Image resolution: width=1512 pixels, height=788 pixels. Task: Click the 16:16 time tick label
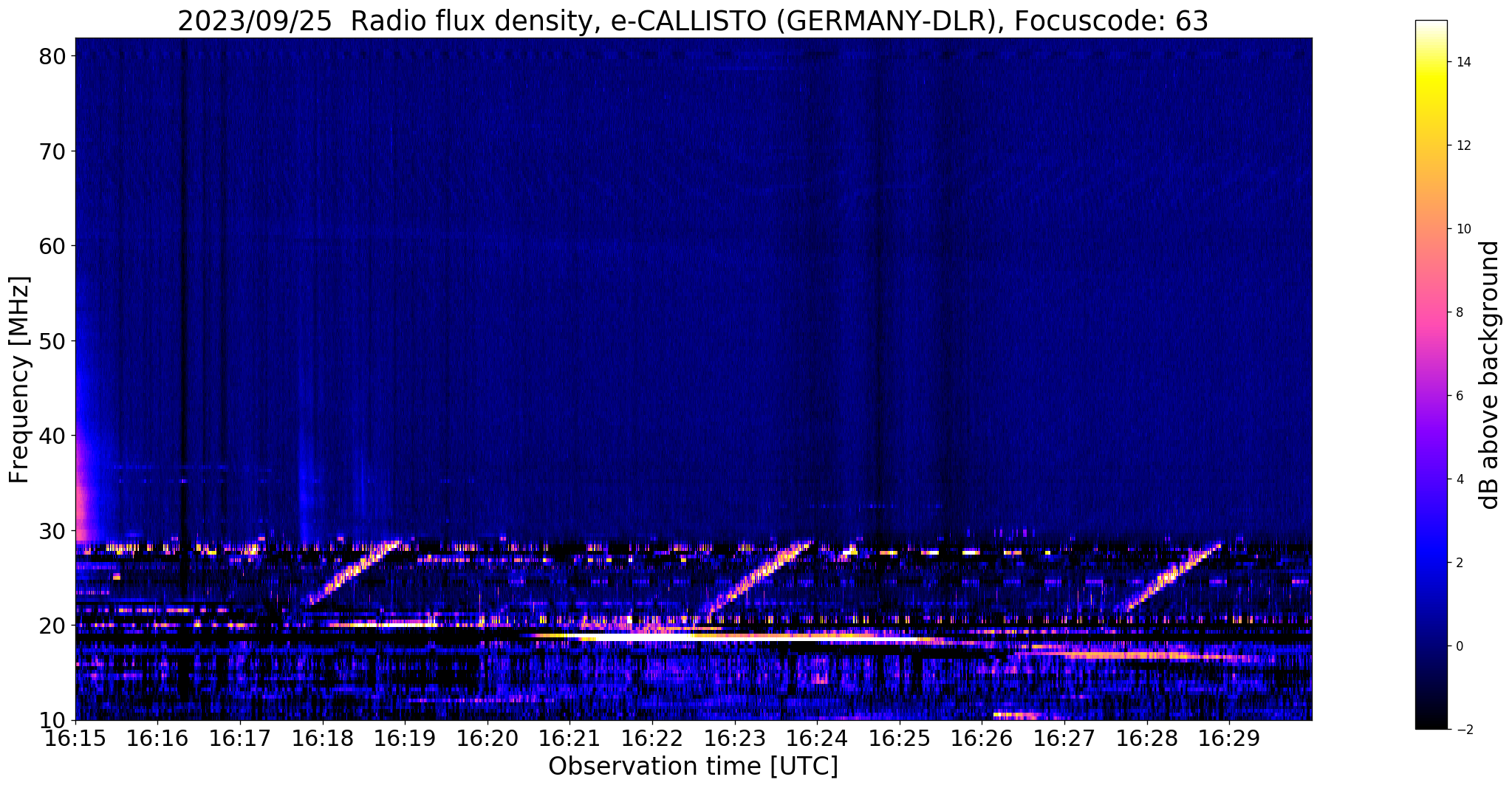pos(157,739)
